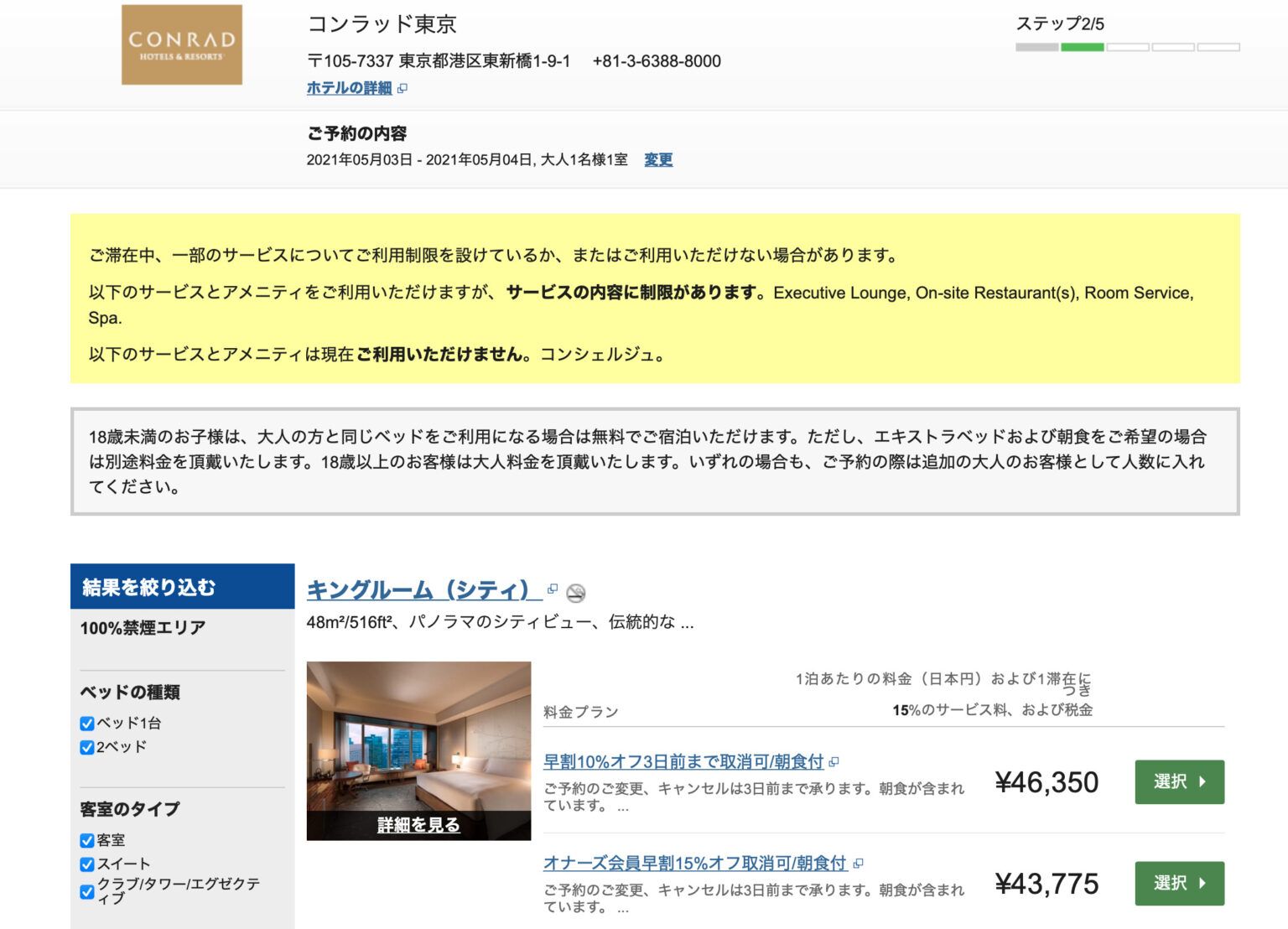Click the 料金プラン column header

tap(581, 712)
